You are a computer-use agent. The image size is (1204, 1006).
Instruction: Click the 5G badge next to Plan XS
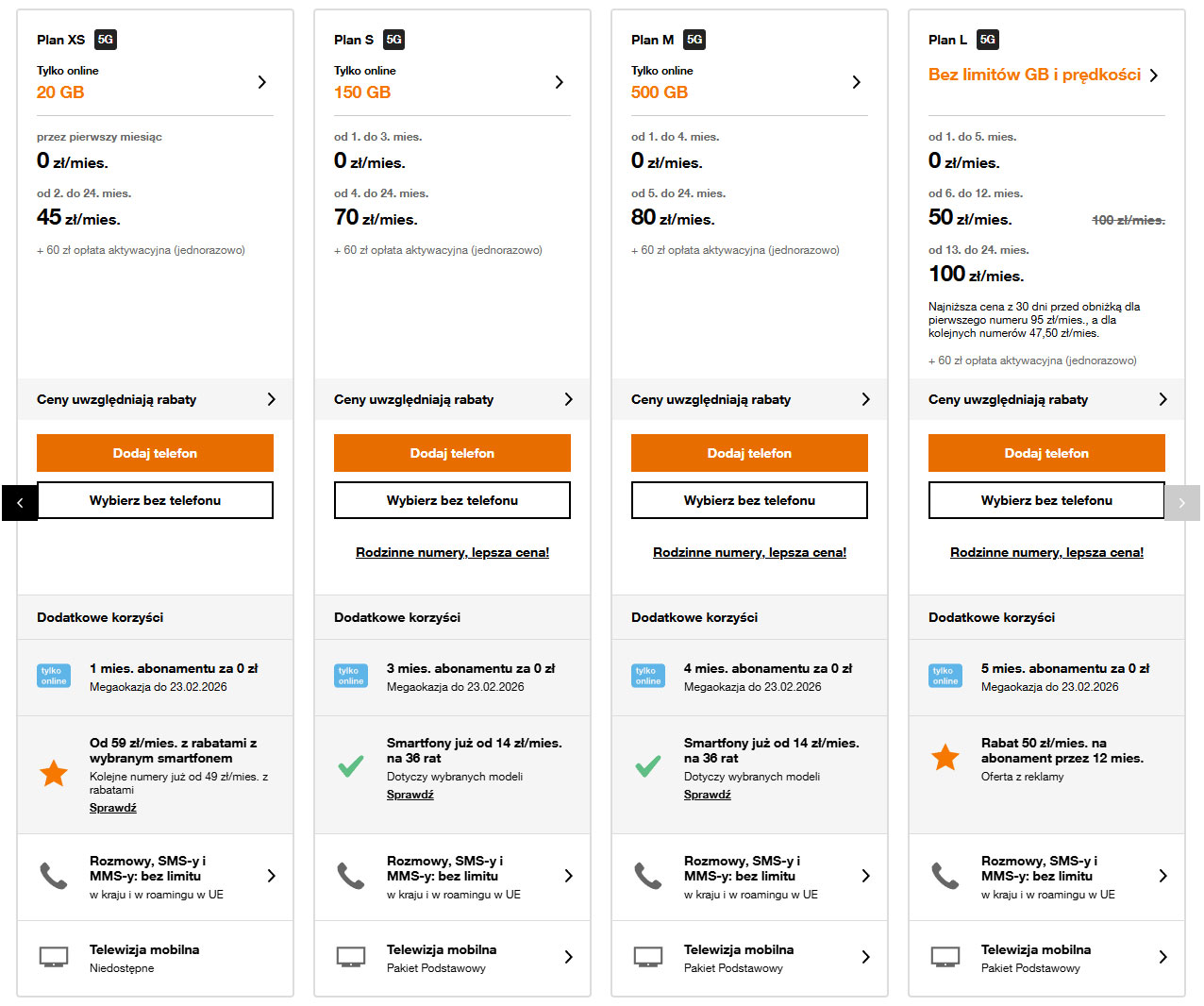106,40
